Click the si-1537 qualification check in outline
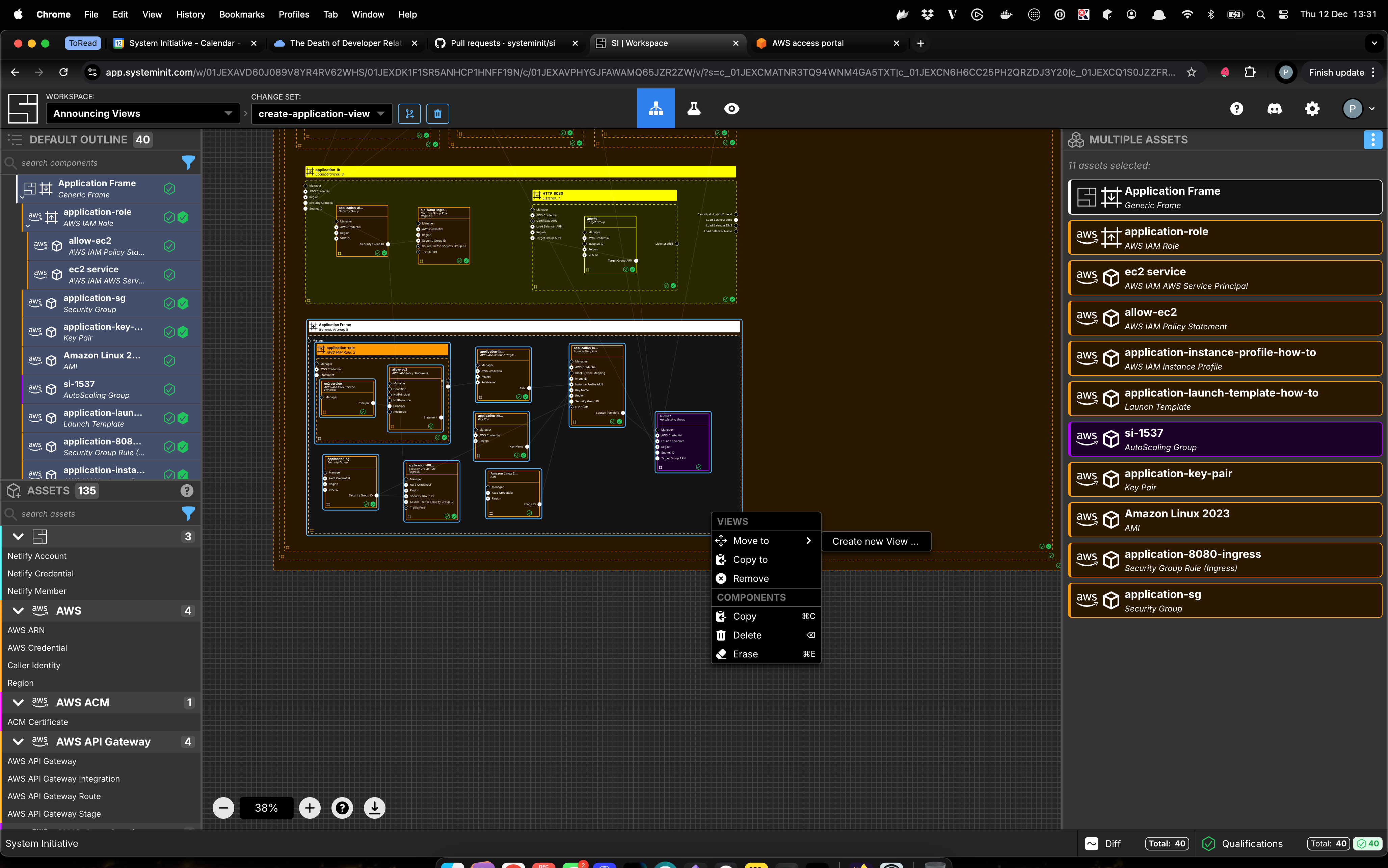The width and height of the screenshot is (1388, 868). click(169, 390)
